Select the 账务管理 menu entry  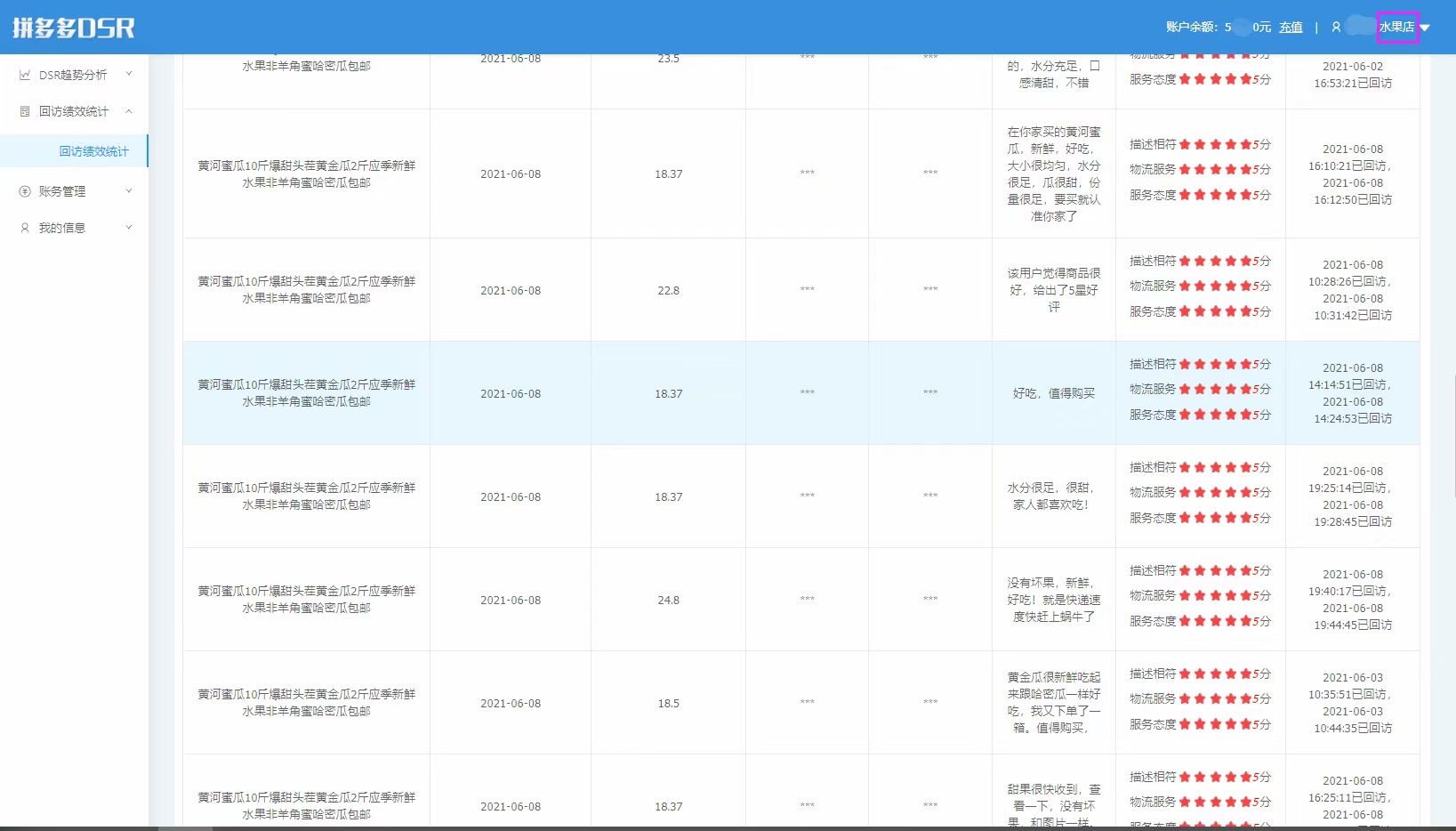click(62, 190)
